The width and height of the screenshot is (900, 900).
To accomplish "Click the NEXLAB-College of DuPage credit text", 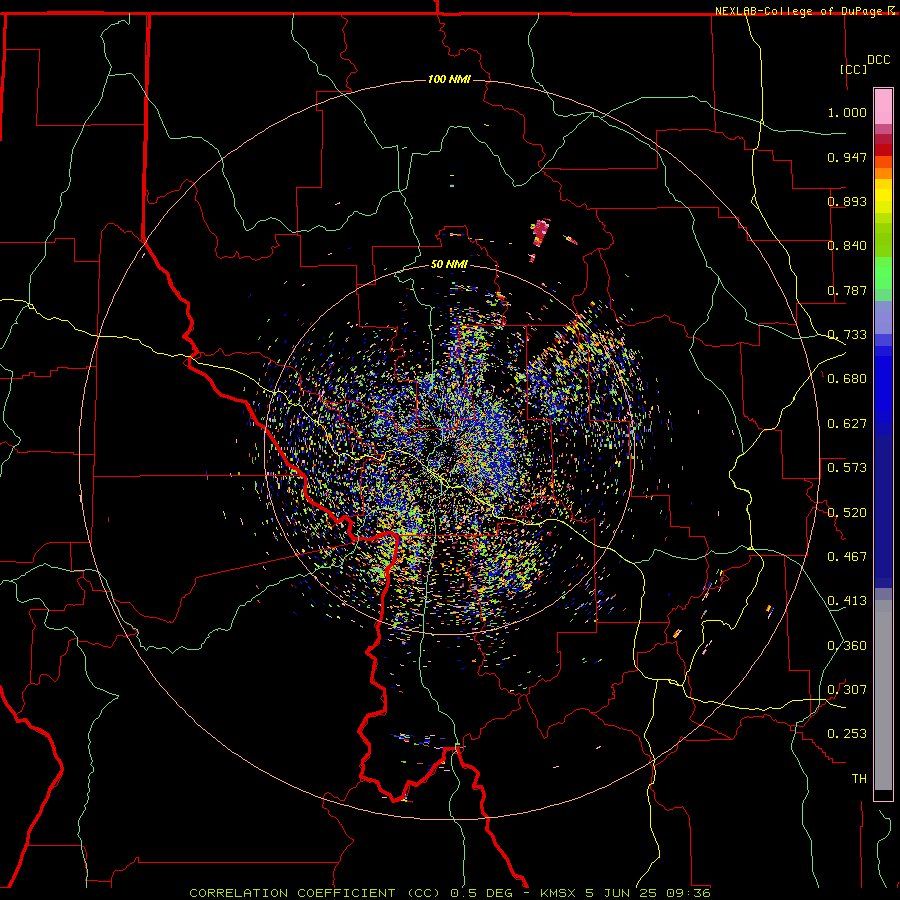I will pyautogui.click(x=798, y=11).
